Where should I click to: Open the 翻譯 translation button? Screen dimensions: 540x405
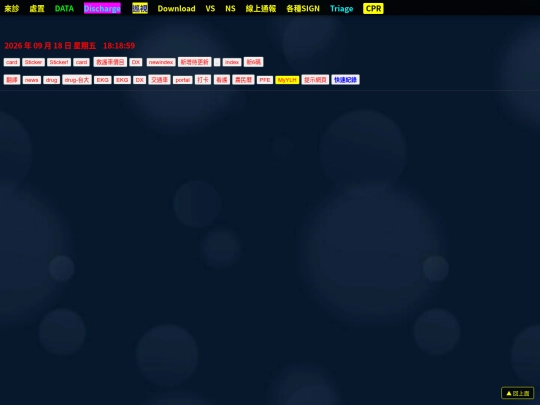coord(12,80)
